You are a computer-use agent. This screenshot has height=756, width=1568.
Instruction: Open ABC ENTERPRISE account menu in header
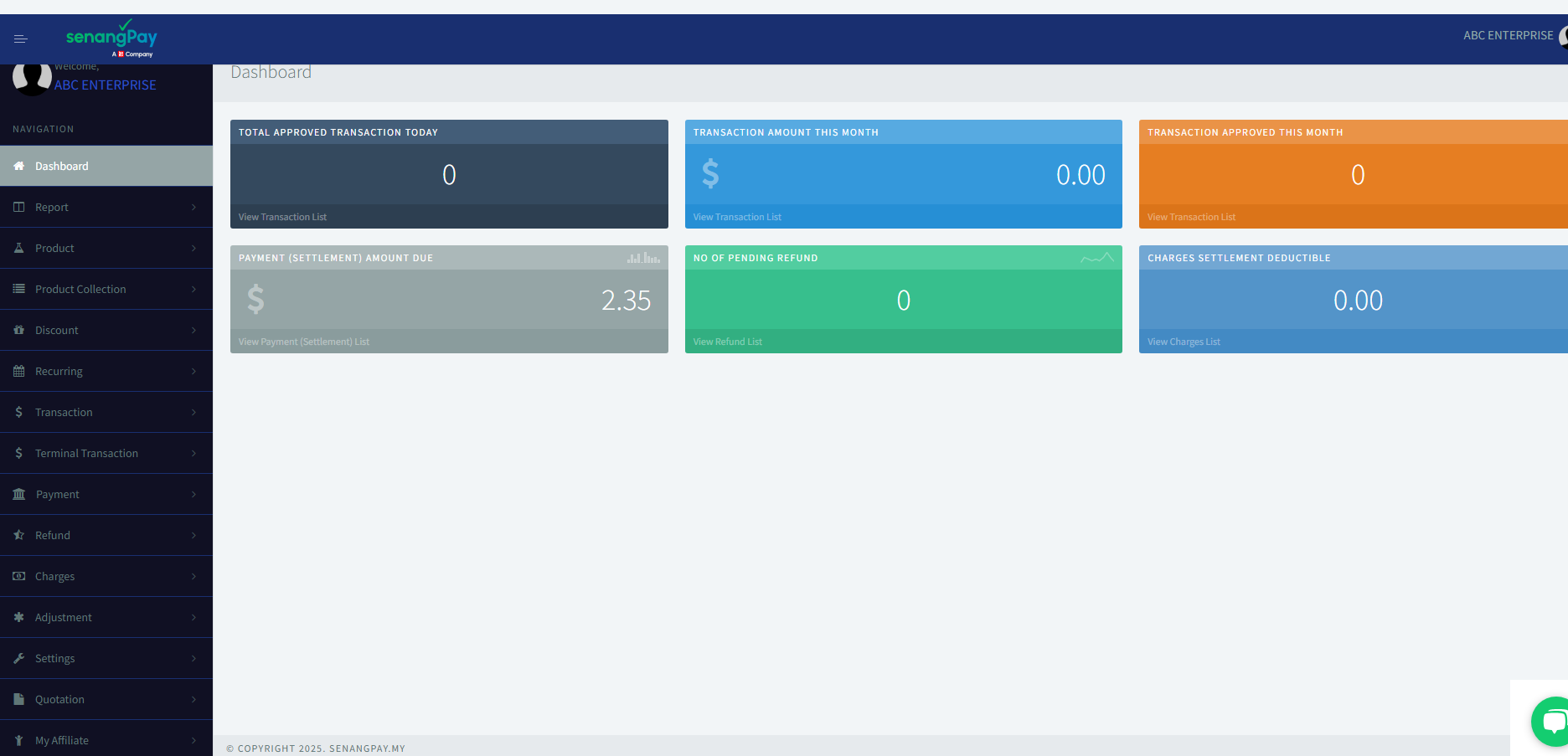click(x=1509, y=35)
